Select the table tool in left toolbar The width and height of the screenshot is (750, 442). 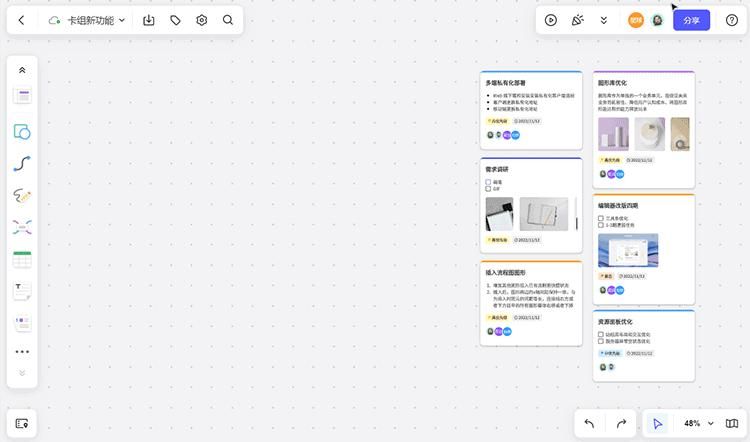pos(22,259)
